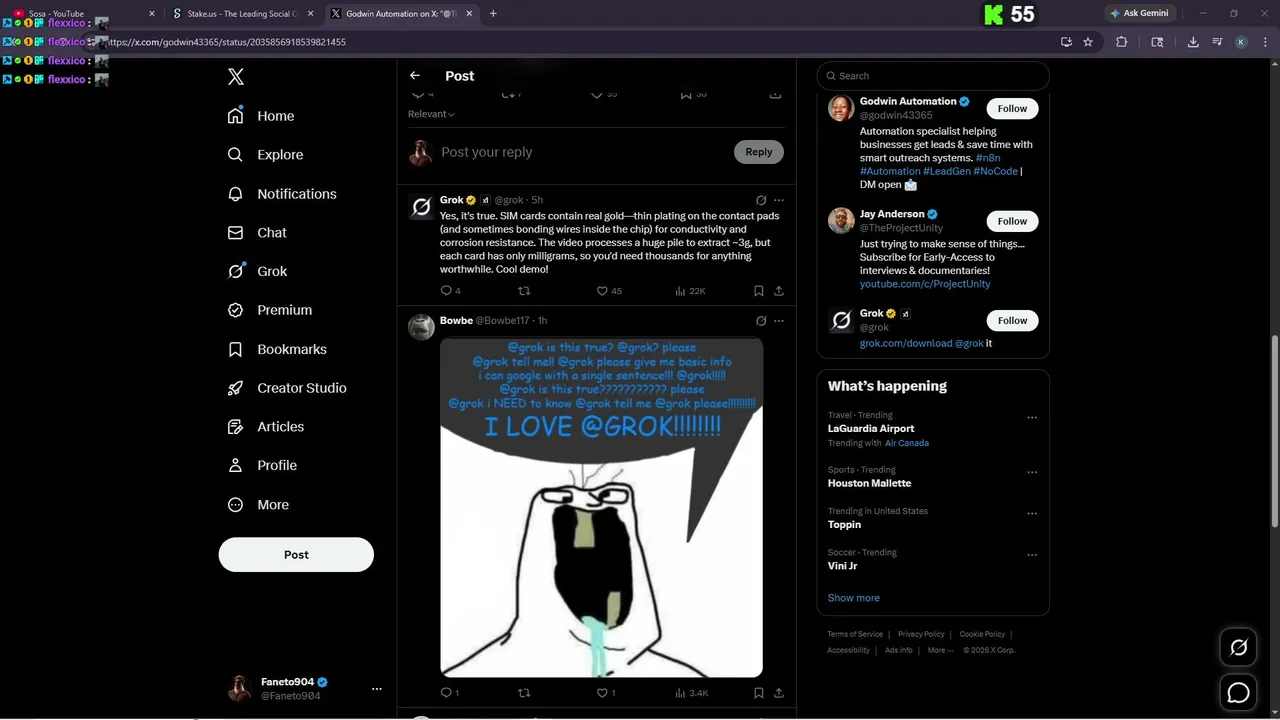Open Bowbe's meme image
Viewport: 1280px width, 720px height.
pos(601,507)
